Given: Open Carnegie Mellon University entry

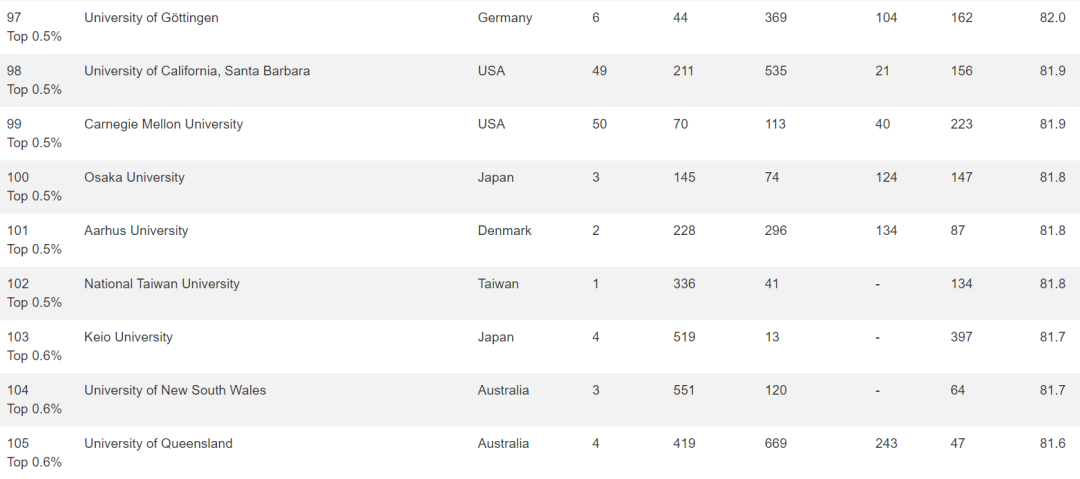Looking at the screenshot, I should (163, 124).
